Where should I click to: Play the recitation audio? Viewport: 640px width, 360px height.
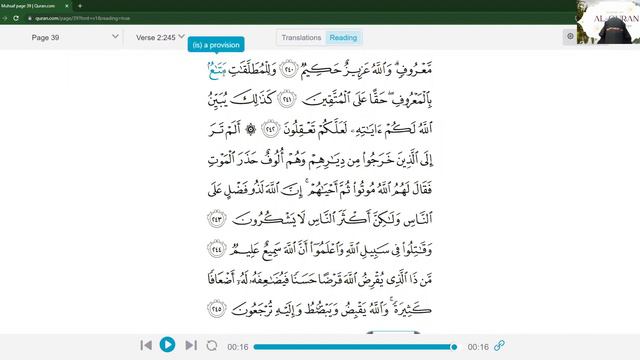[x=167, y=345]
